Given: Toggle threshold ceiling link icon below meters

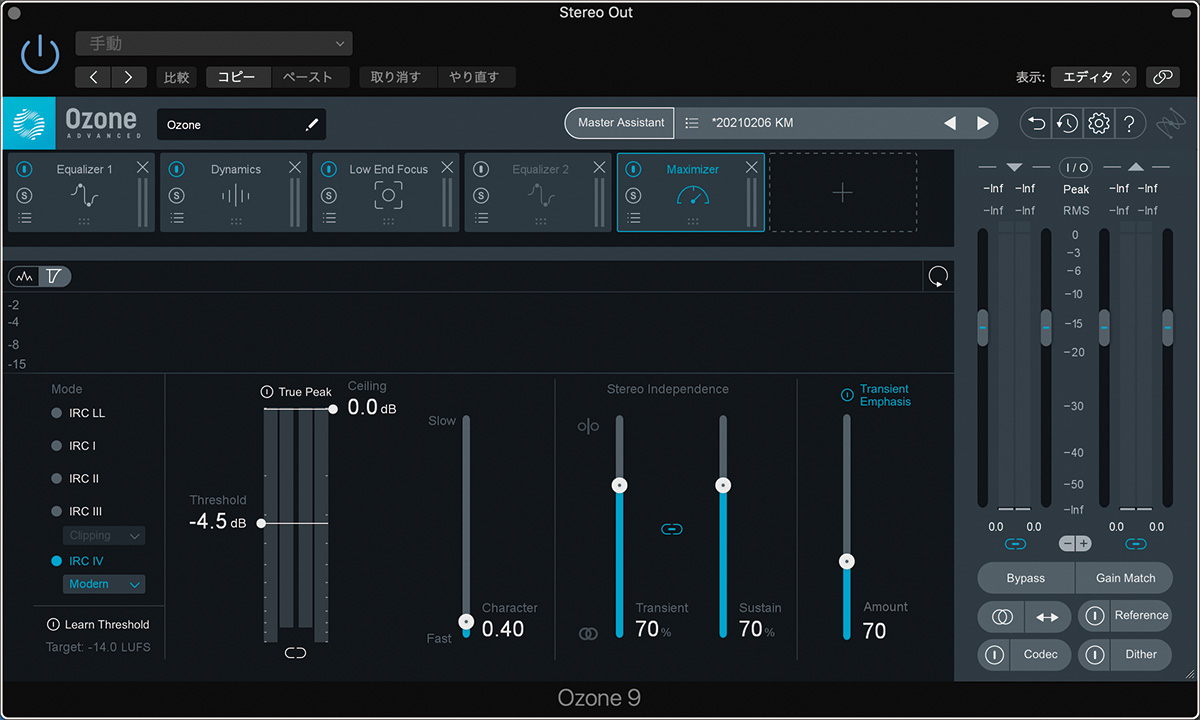Looking at the screenshot, I should (x=295, y=653).
